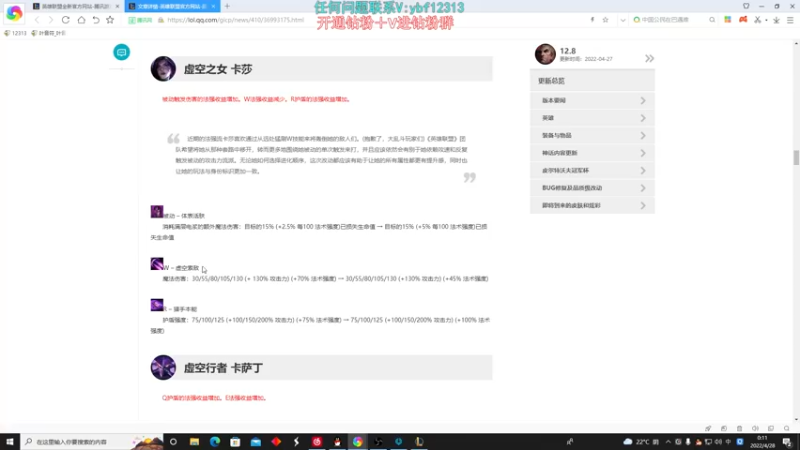Expand the 皮尔特沃夫冠军杯 sidebar entry
Image resolution: width=800 pixels, height=450 pixels.
click(592, 170)
